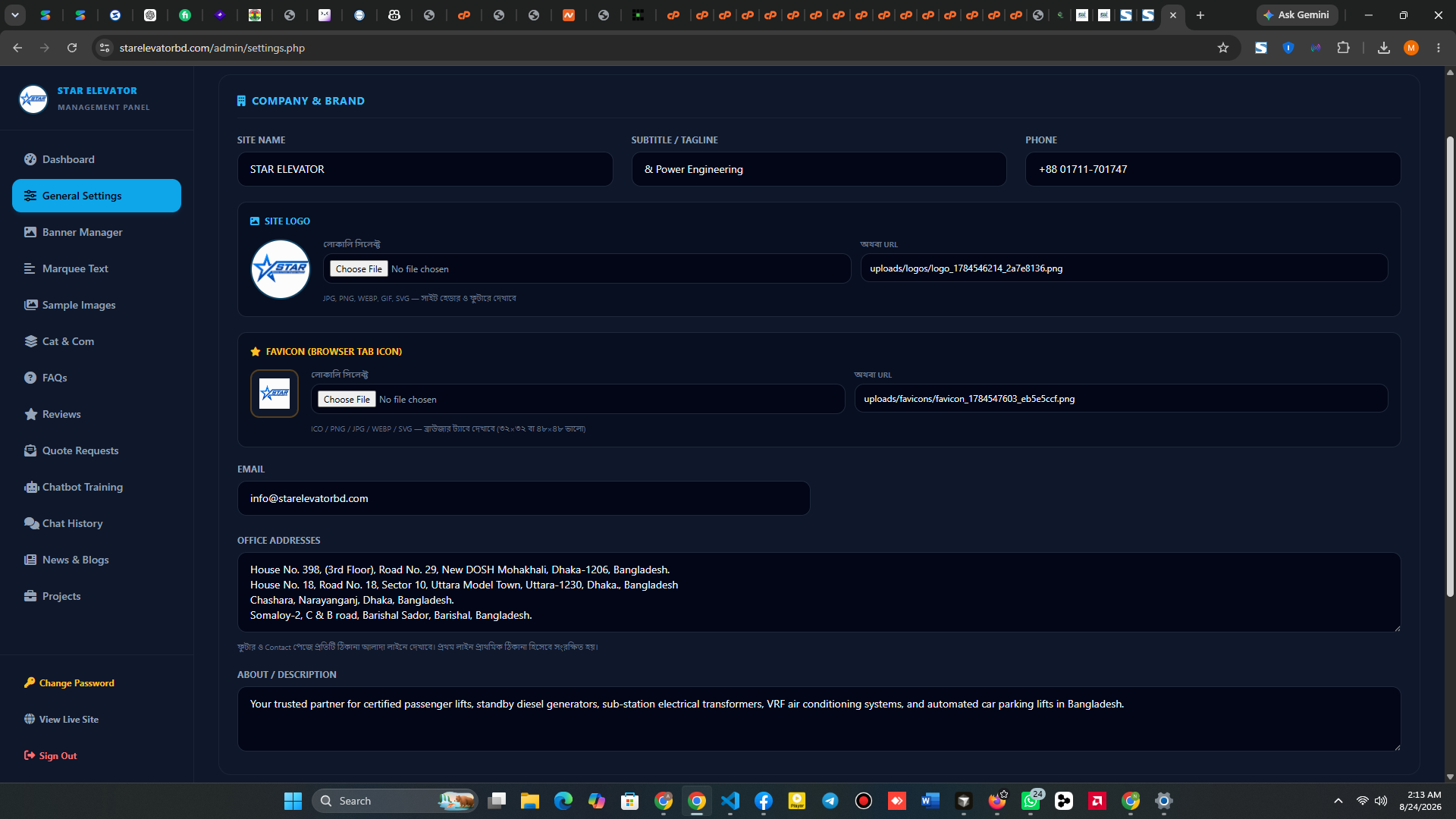Click the favicon preview thumbnail
Viewport: 1456px width, 819px height.
[275, 394]
